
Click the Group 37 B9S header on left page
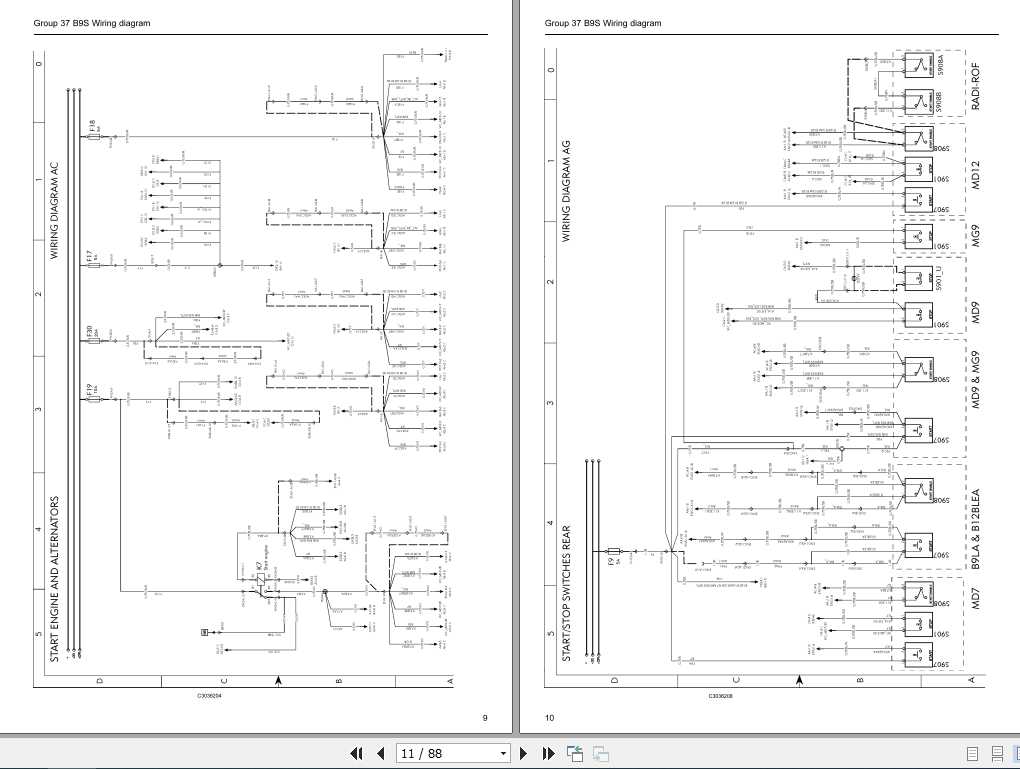(x=91, y=22)
